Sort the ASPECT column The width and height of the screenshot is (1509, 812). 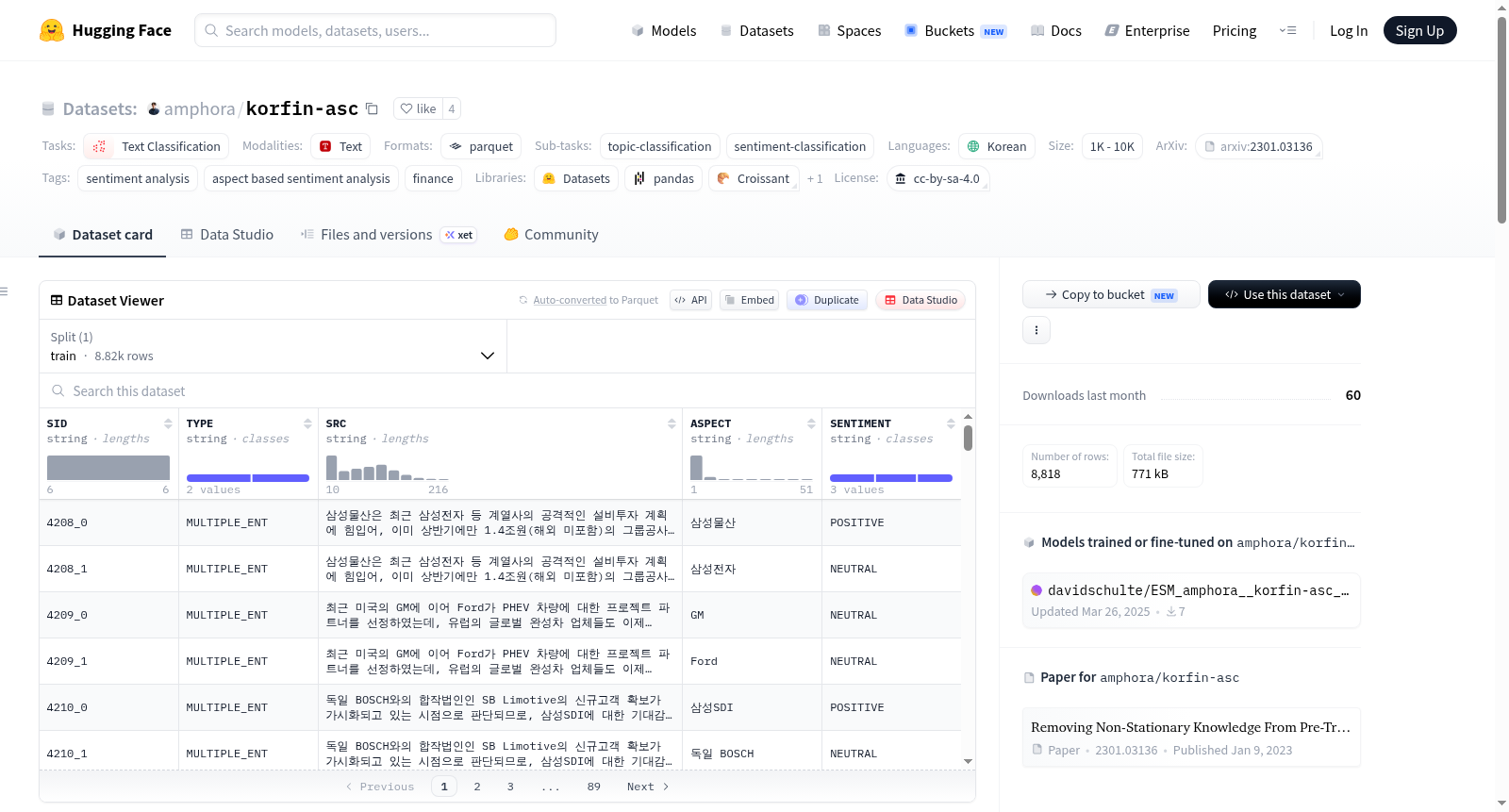811,423
